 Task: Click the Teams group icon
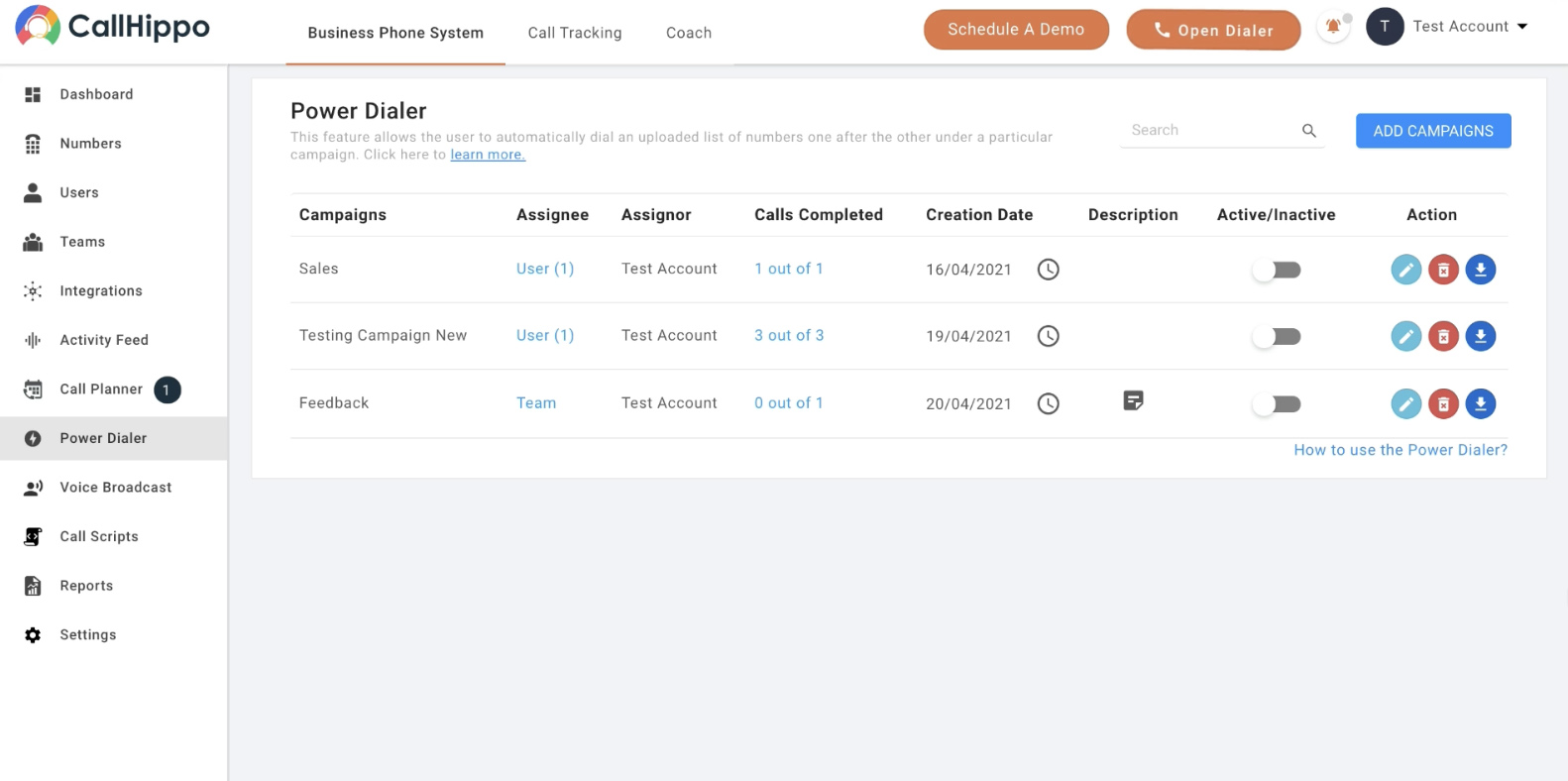(x=33, y=242)
